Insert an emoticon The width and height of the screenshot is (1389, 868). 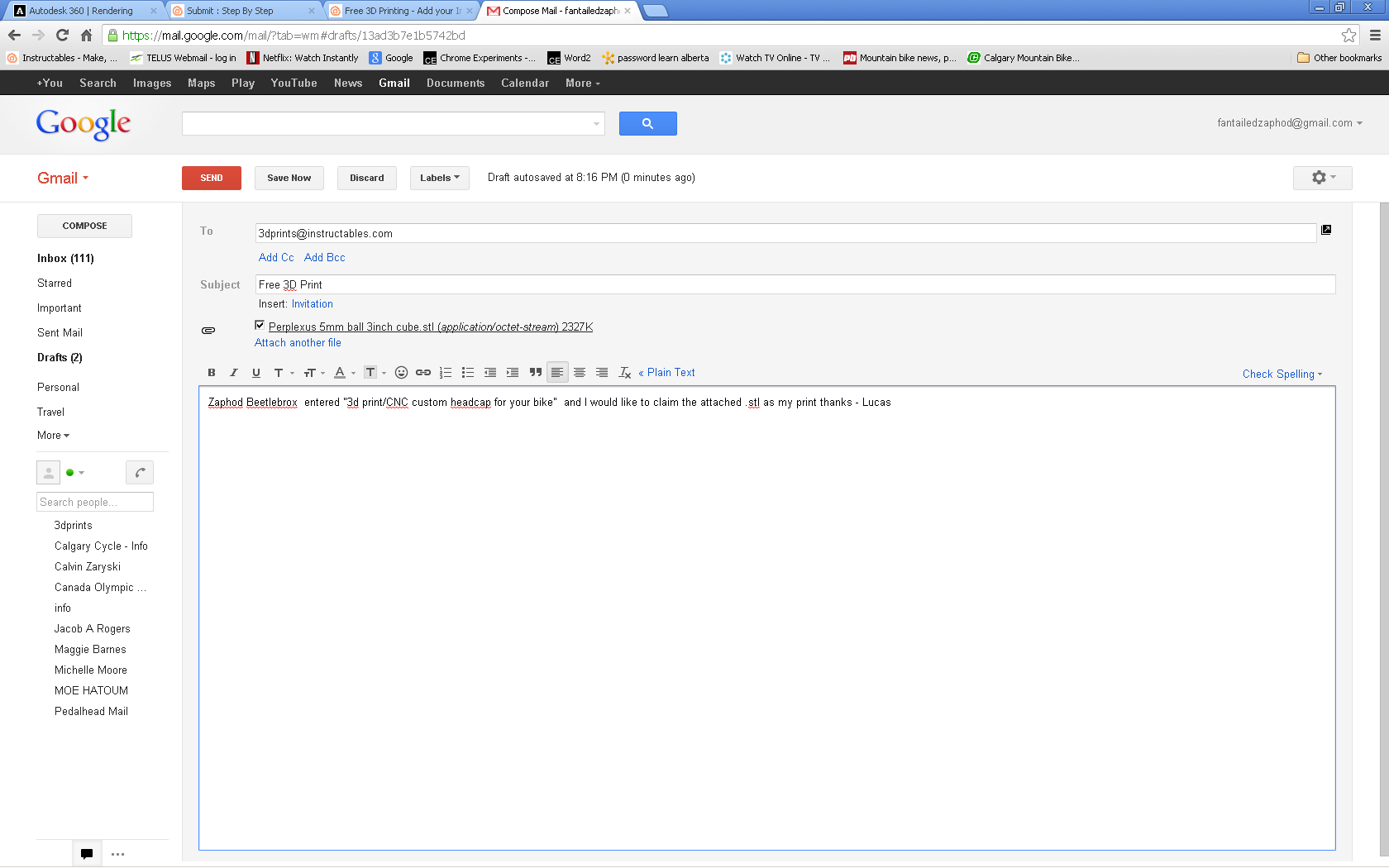pyautogui.click(x=401, y=373)
